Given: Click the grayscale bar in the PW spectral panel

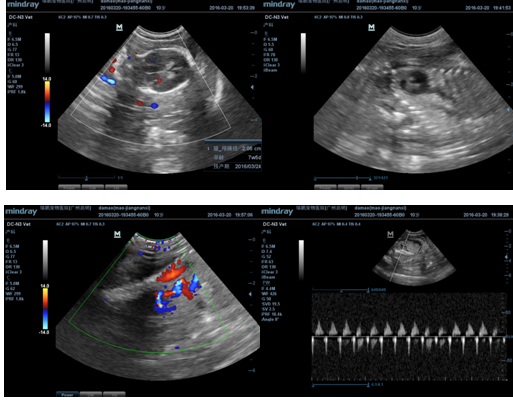Looking at the screenshot, I should (x=301, y=260).
